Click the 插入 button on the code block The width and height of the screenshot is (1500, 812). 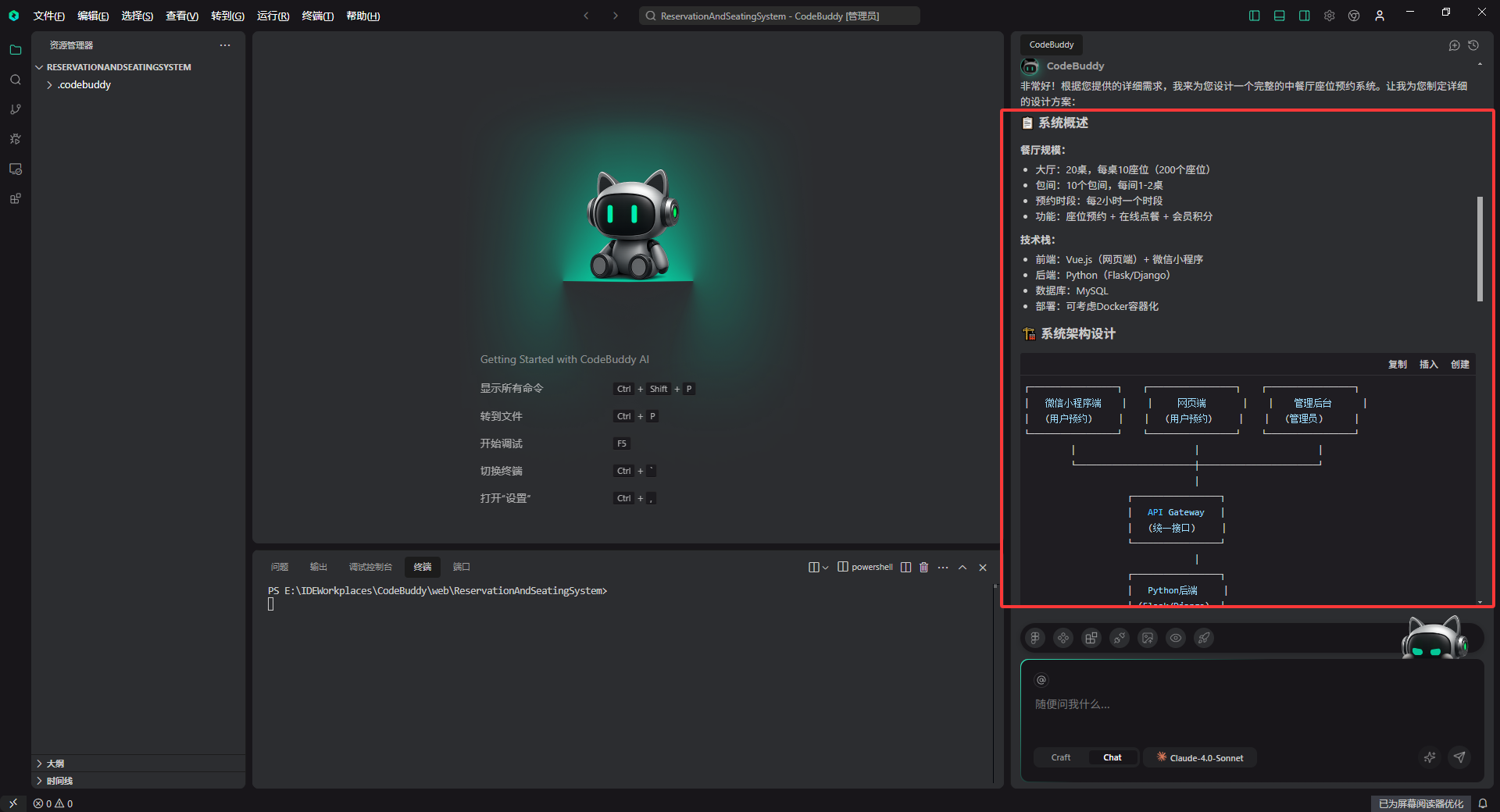coord(1428,365)
